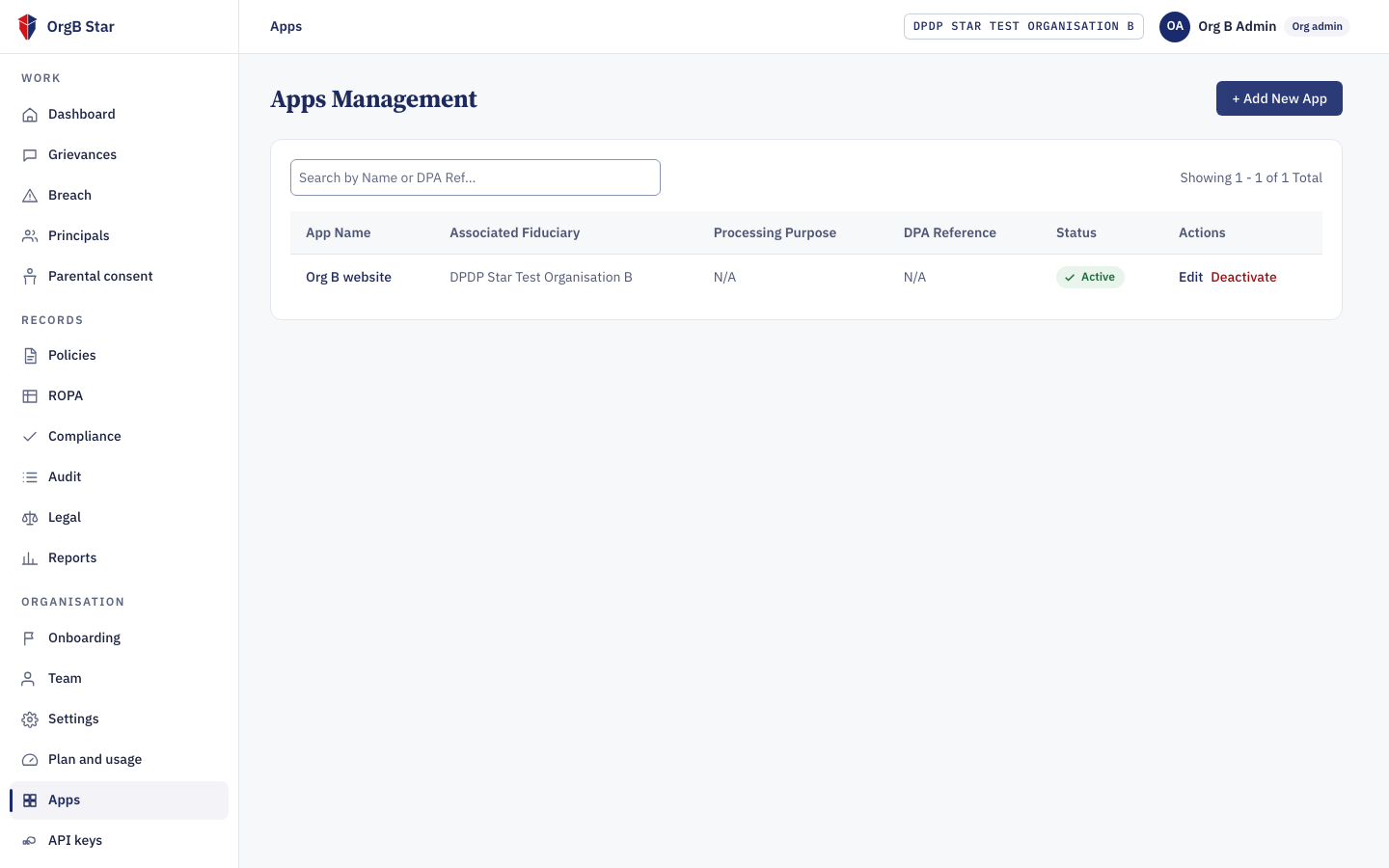Click Showing 1 - 1 of 1 Total text
The height and width of the screenshot is (868, 1389).
1251,177
